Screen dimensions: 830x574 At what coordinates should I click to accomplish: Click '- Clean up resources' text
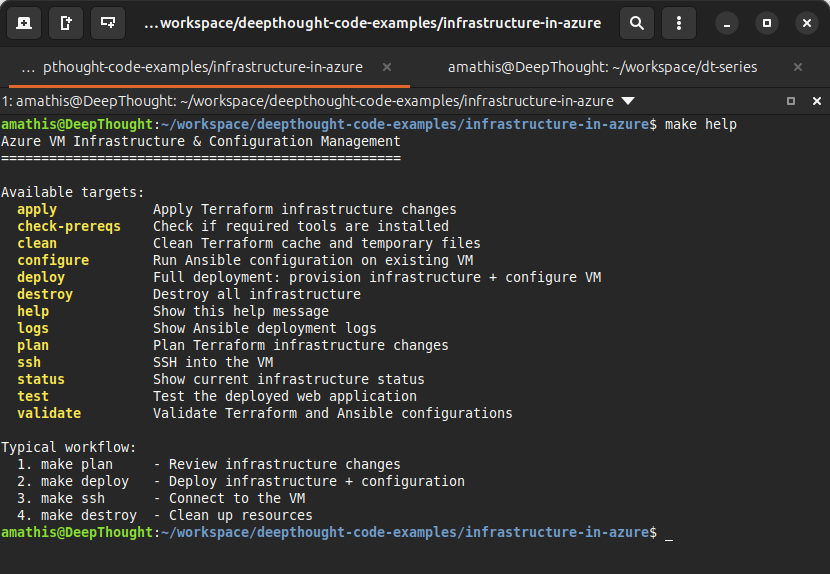pyautogui.click(x=233, y=515)
